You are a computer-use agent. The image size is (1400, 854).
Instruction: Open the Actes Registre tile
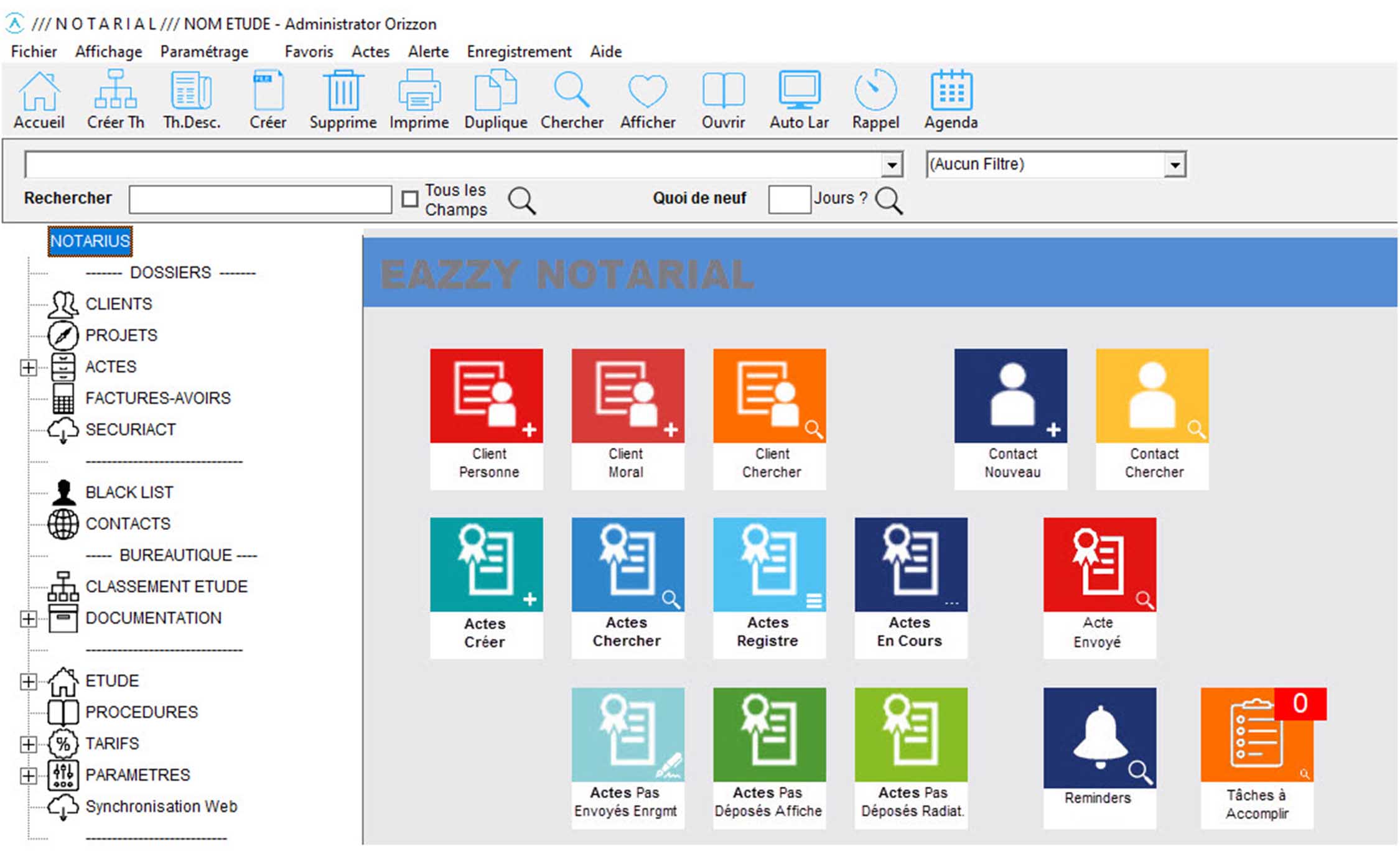point(770,588)
